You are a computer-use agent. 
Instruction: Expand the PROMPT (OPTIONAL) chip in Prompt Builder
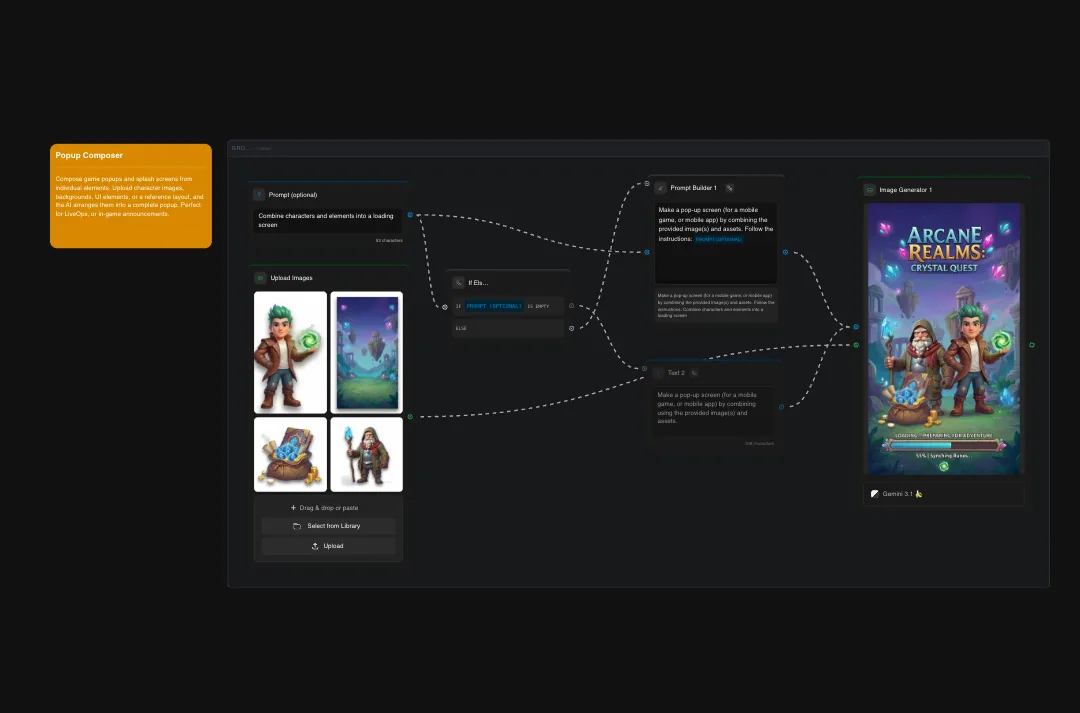click(718, 239)
